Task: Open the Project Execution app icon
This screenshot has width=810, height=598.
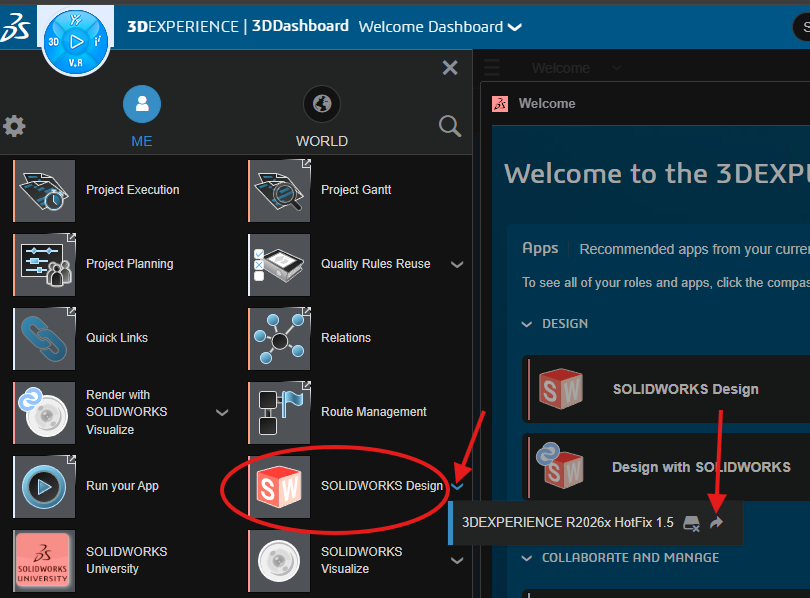Action: click(x=44, y=191)
